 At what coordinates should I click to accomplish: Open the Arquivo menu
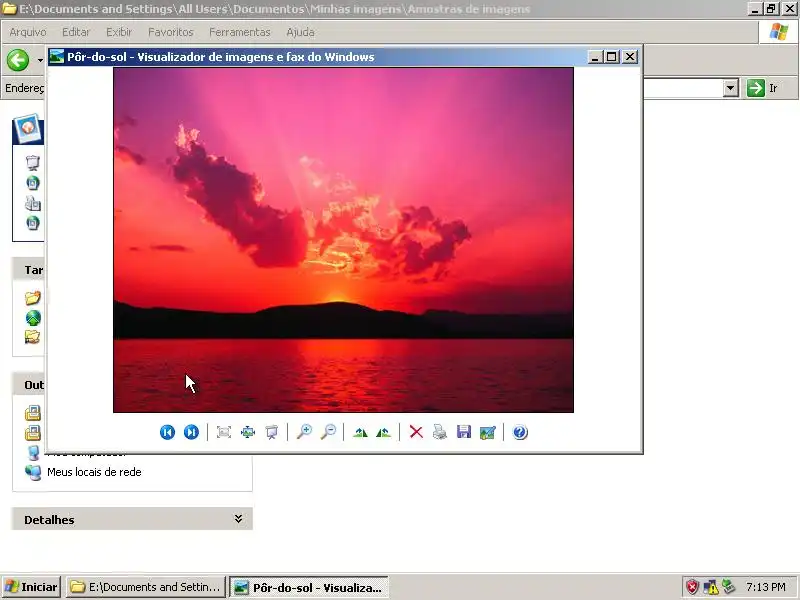point(28,32)
